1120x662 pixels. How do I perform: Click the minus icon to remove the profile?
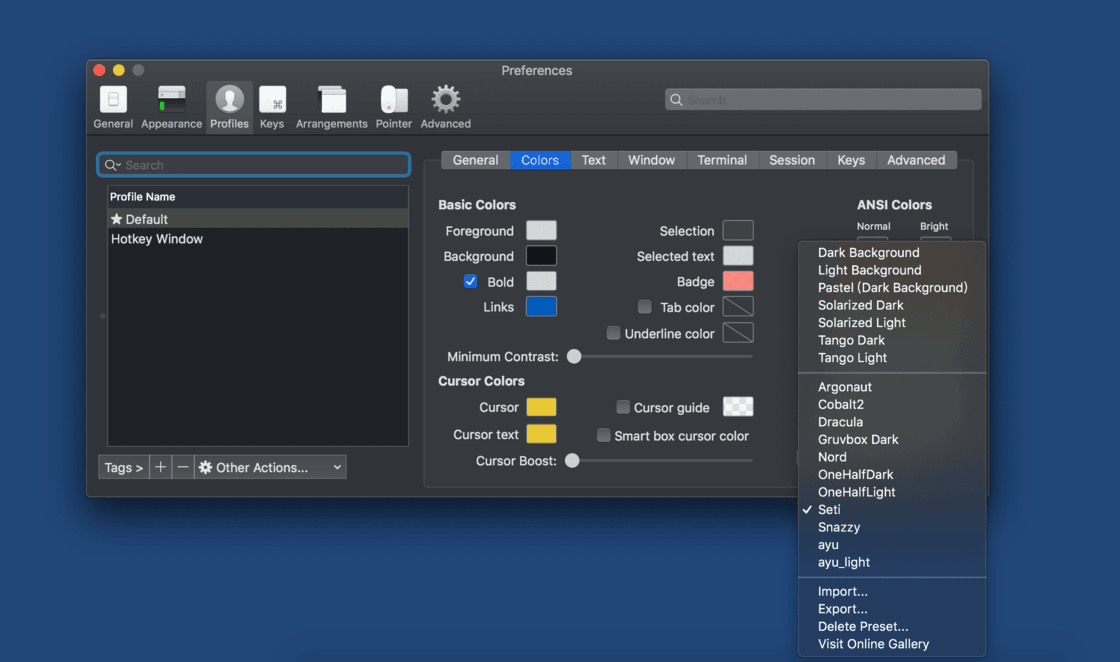click(x=183, y=467)
